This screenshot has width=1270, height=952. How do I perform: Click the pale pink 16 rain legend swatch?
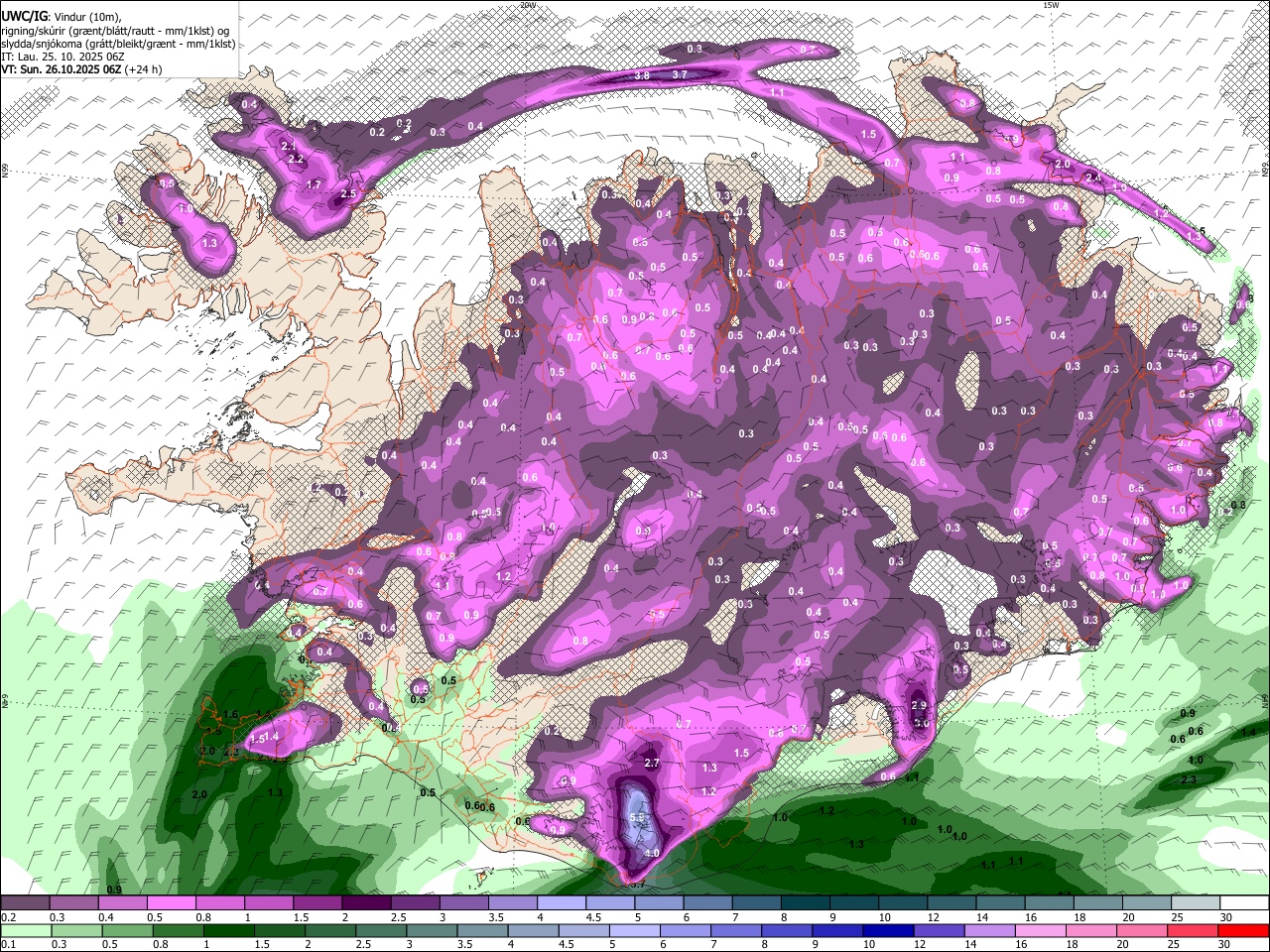(x=1039, y=931)
